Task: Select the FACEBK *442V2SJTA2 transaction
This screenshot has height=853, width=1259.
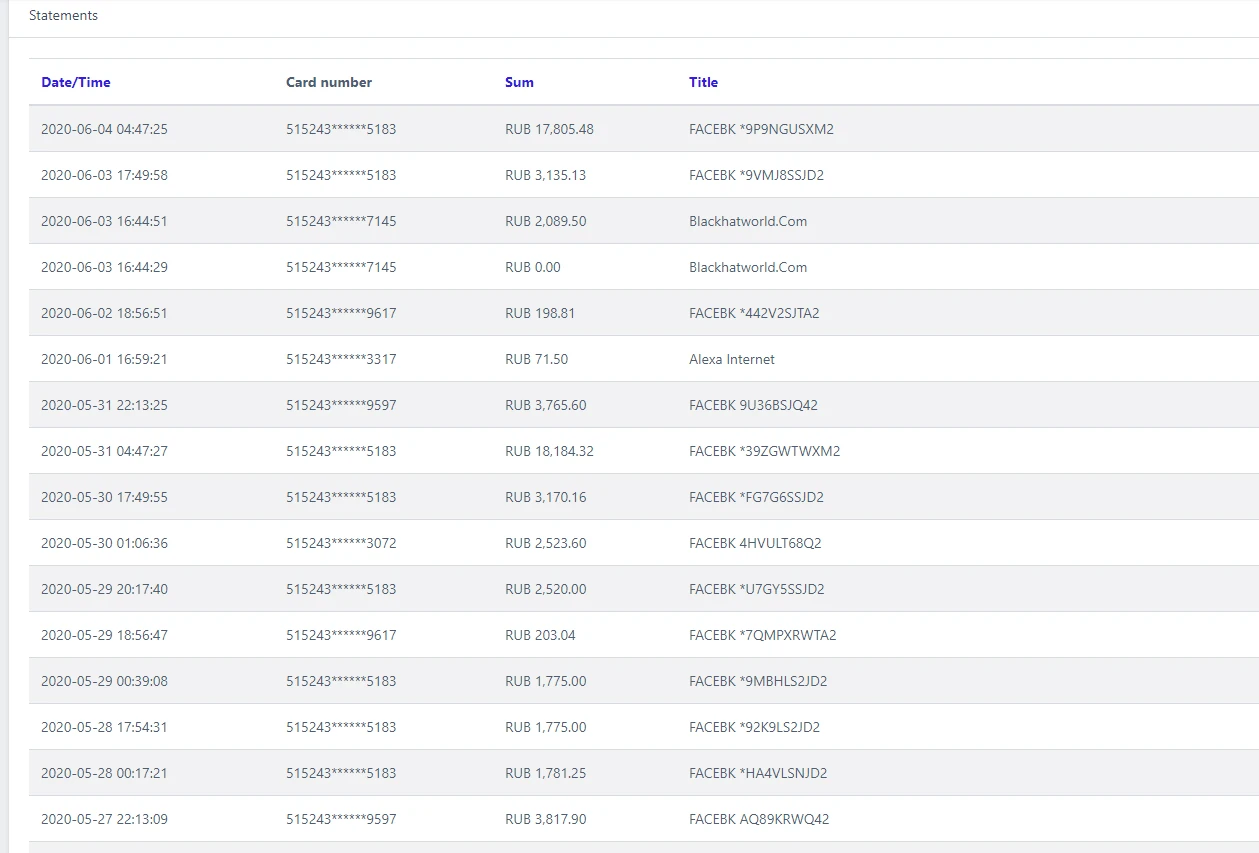Action: coord(644,313)
